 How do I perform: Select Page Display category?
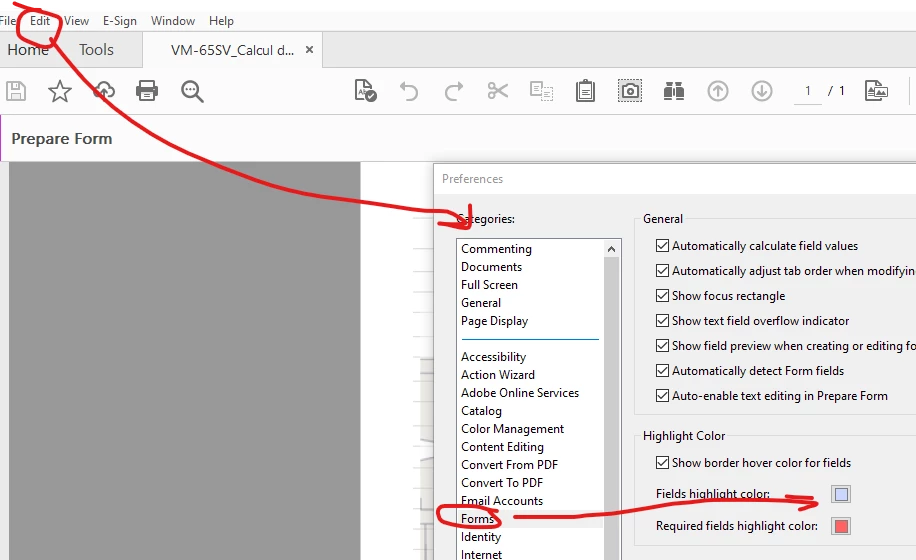coord(494,321)
